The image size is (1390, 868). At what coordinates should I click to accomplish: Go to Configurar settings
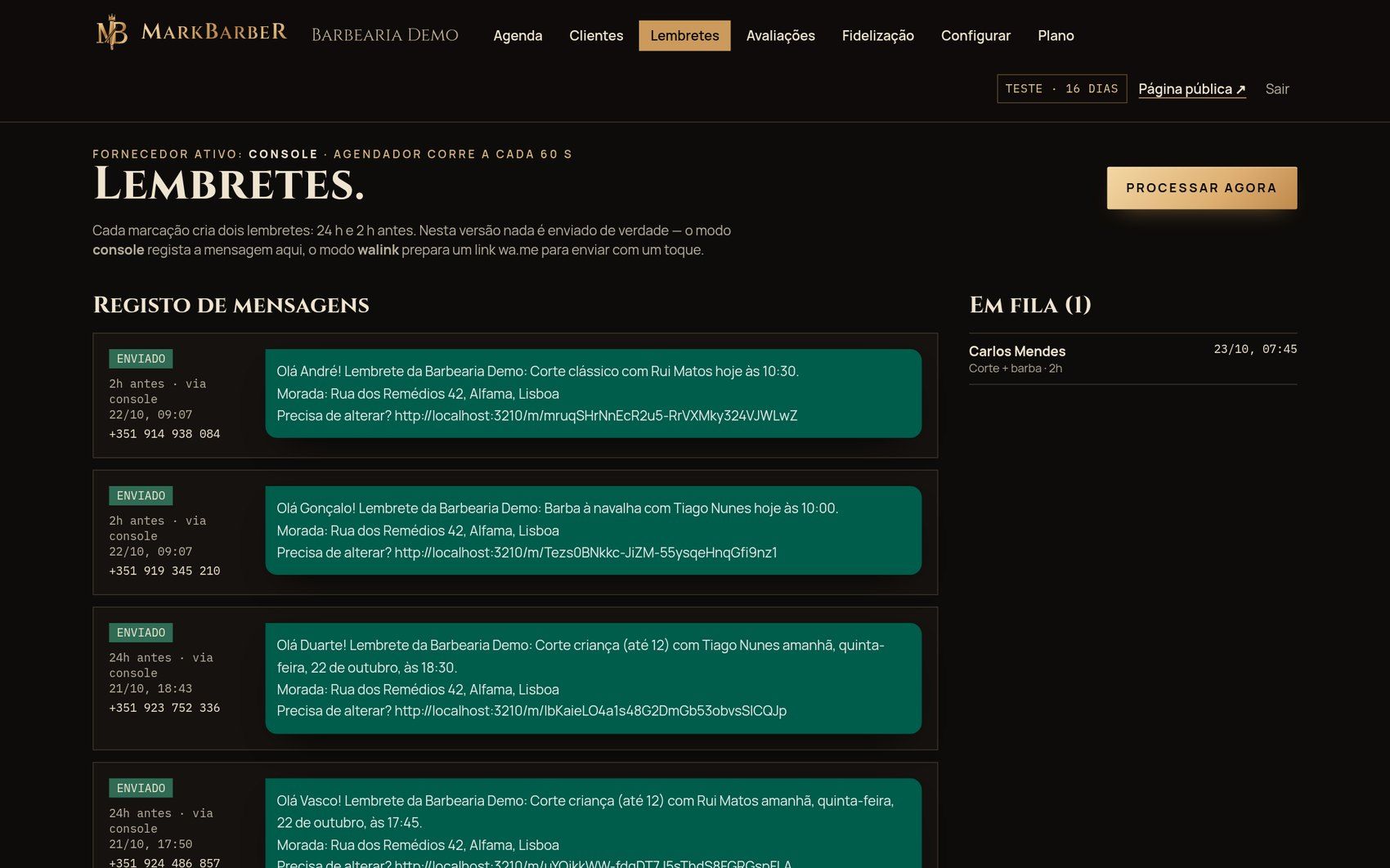(x=975, y=35)
